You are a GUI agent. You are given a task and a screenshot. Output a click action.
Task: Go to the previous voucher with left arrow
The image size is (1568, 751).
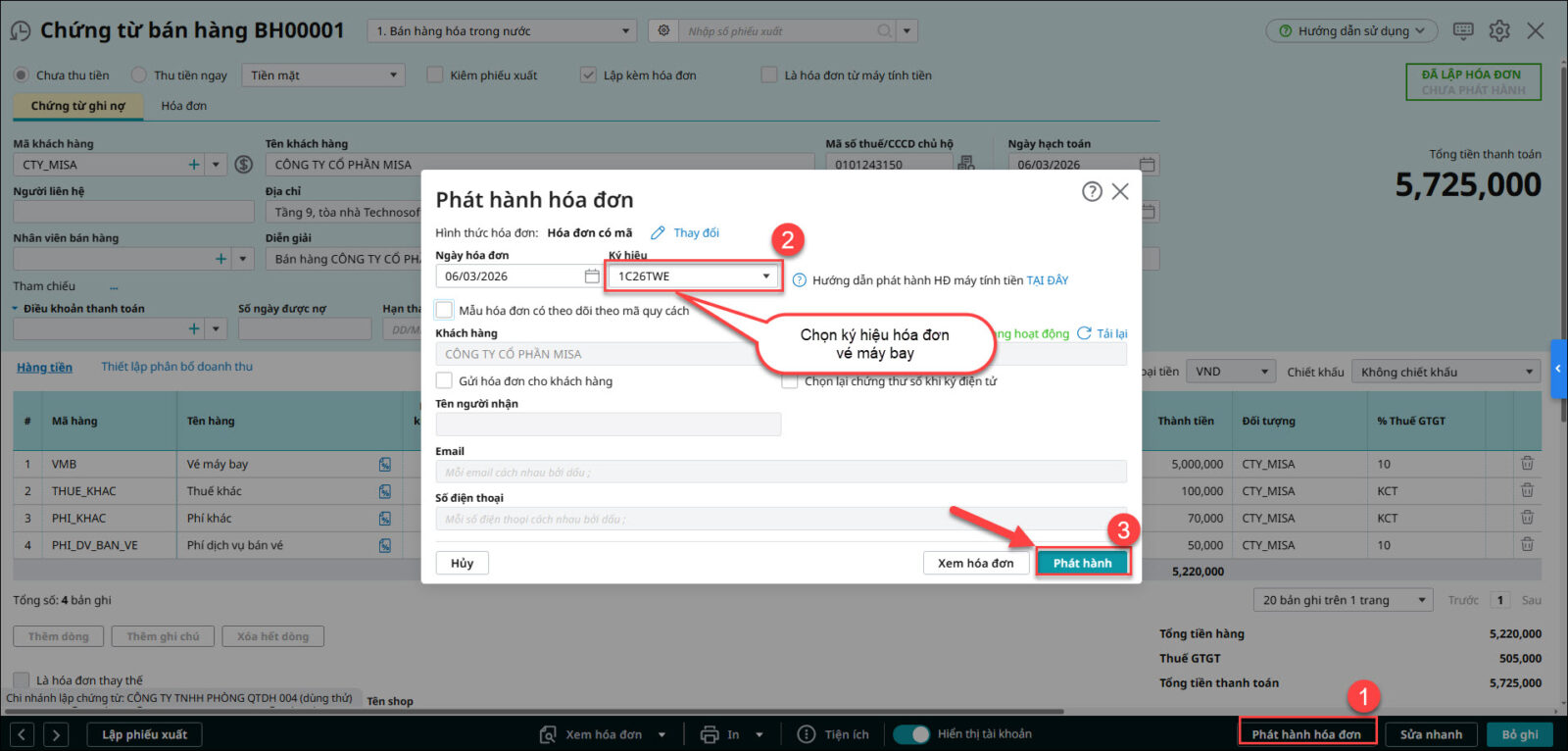(23, 734)
